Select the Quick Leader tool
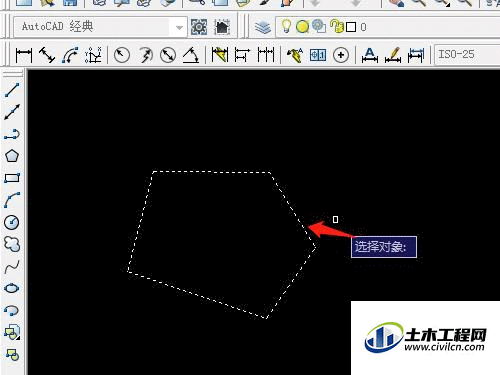 [x=295, y=55]
